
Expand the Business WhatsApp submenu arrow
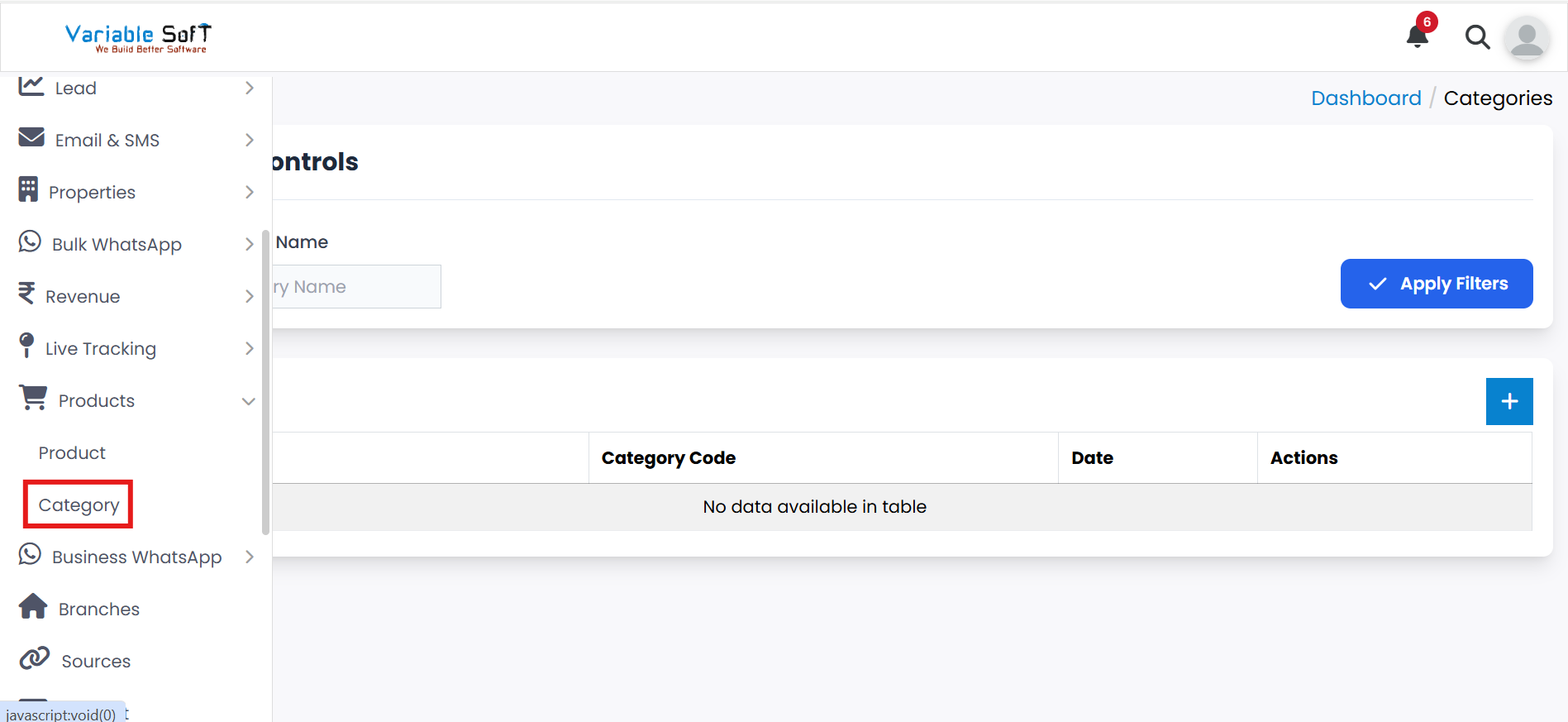(x=249, y=557)
